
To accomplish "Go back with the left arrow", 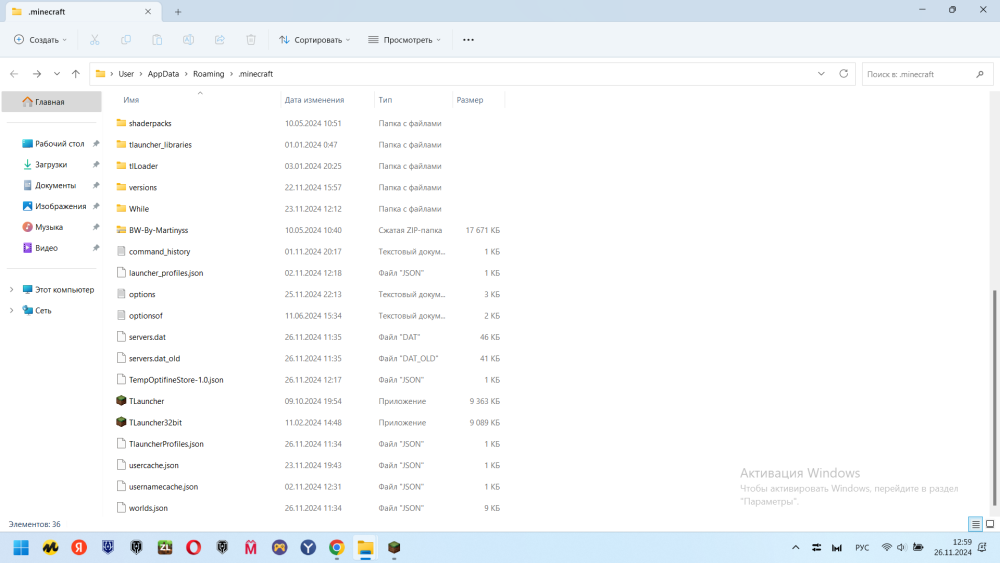I will pyautogui.click(x=14, y=74).
